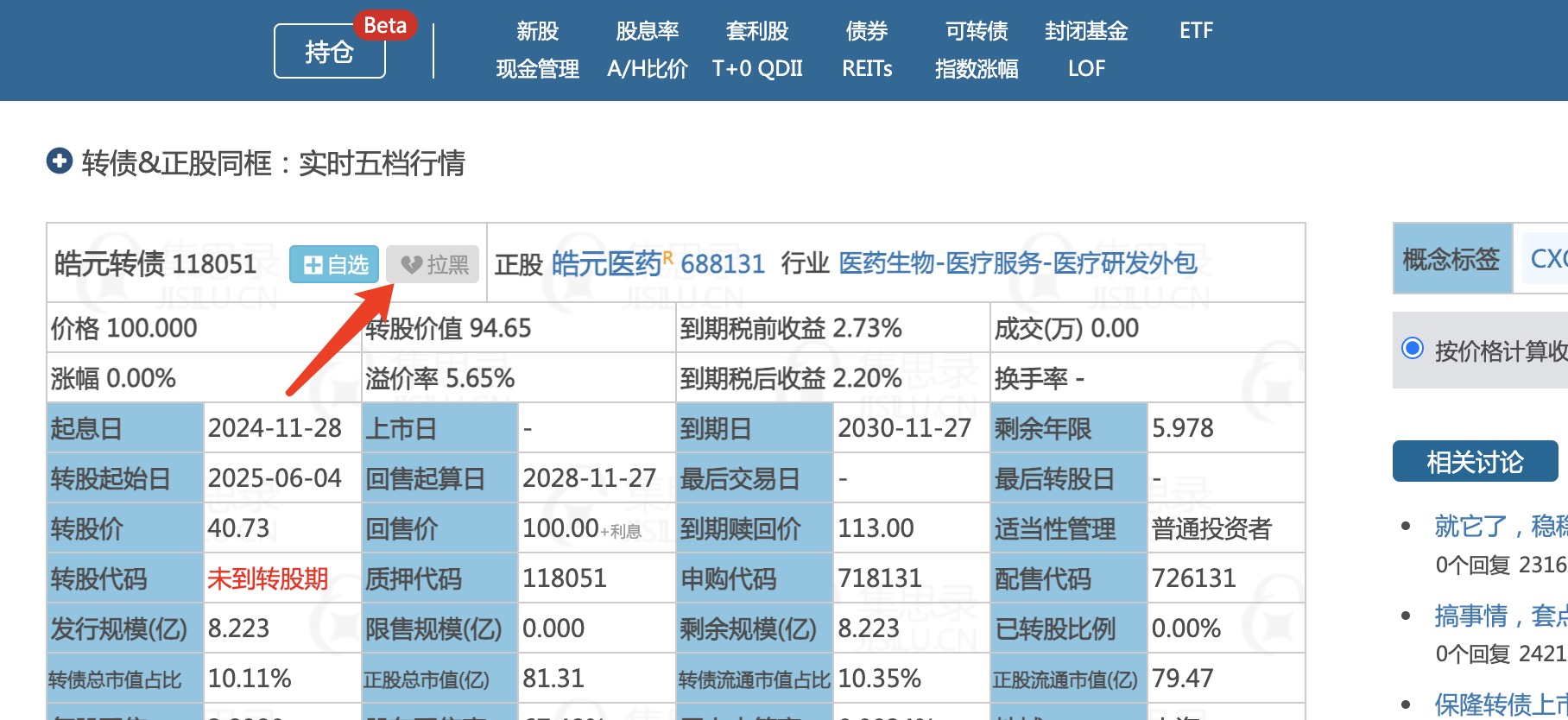Click the 申购代码 value 718131
Viewport: 1568px width, 720px height.
point(880,578)
